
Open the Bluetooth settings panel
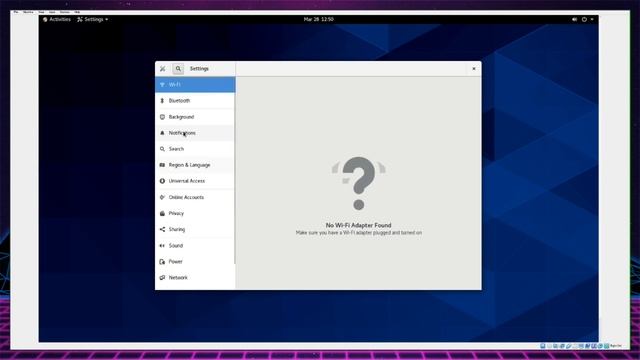[195, 101]
